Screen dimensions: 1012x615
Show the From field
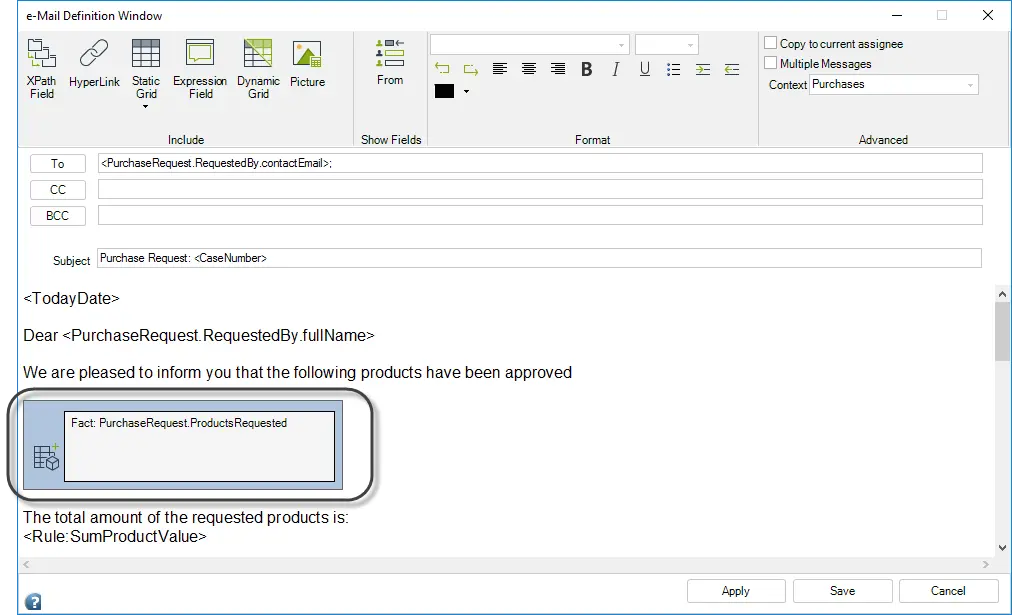point(390,62)
